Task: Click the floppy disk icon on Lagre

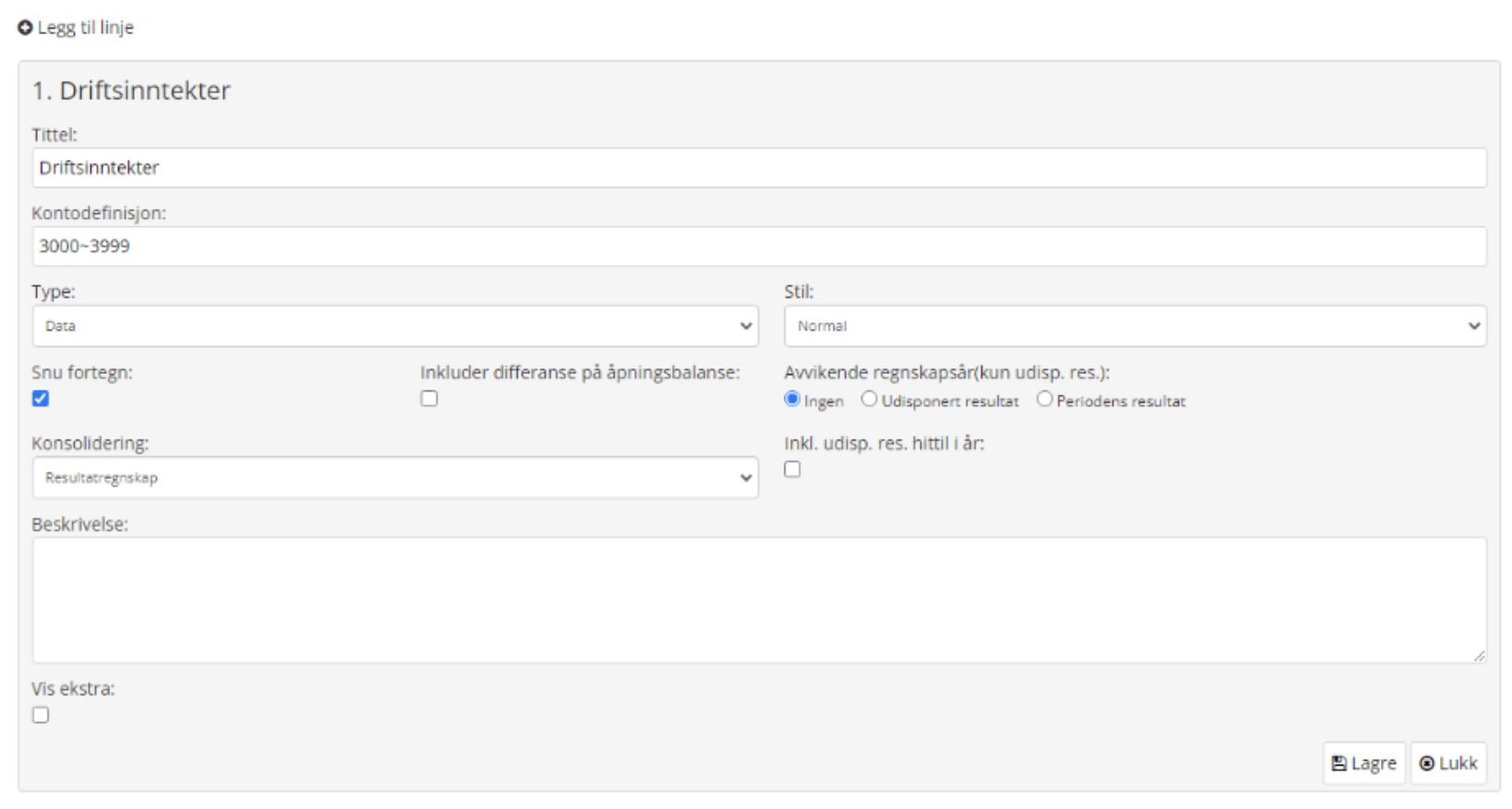Action: click(x=1338, y=764)
